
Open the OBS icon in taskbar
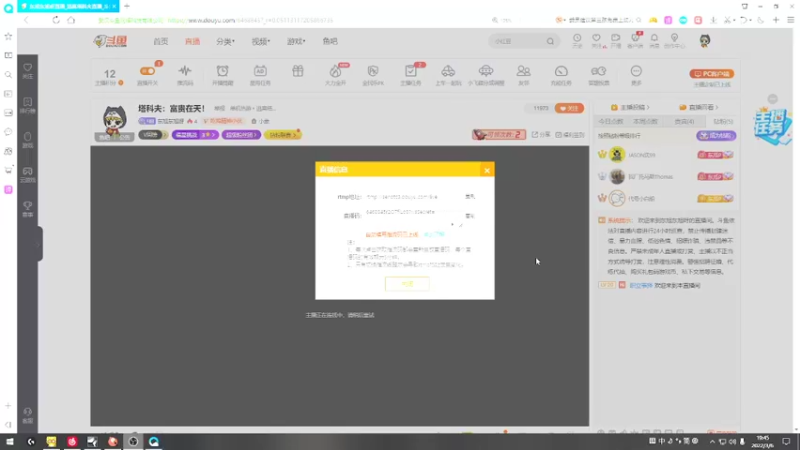pyautogui.click(x=133, y=441)
